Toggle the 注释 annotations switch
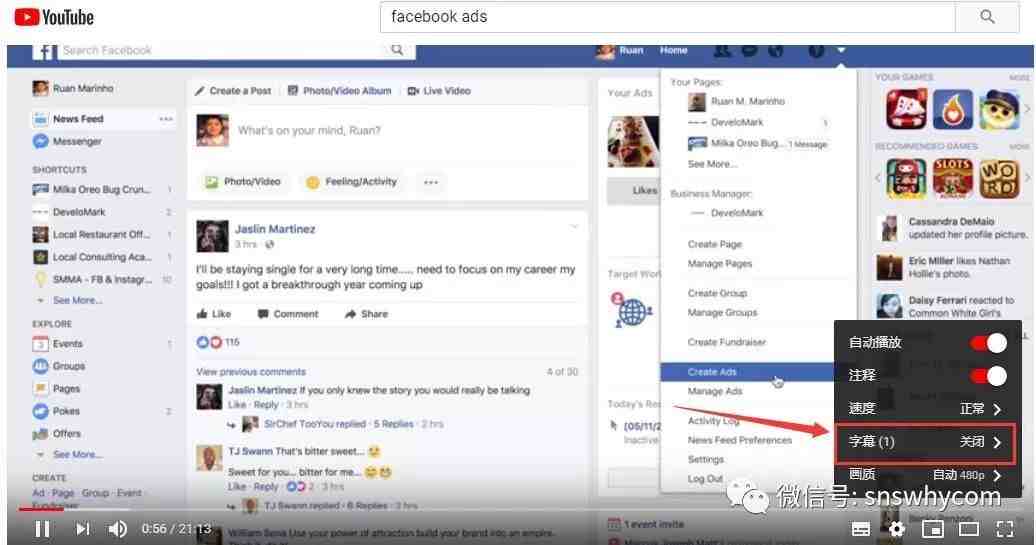The width and height of the screenshot is (1036, 545). pos(988,375)
